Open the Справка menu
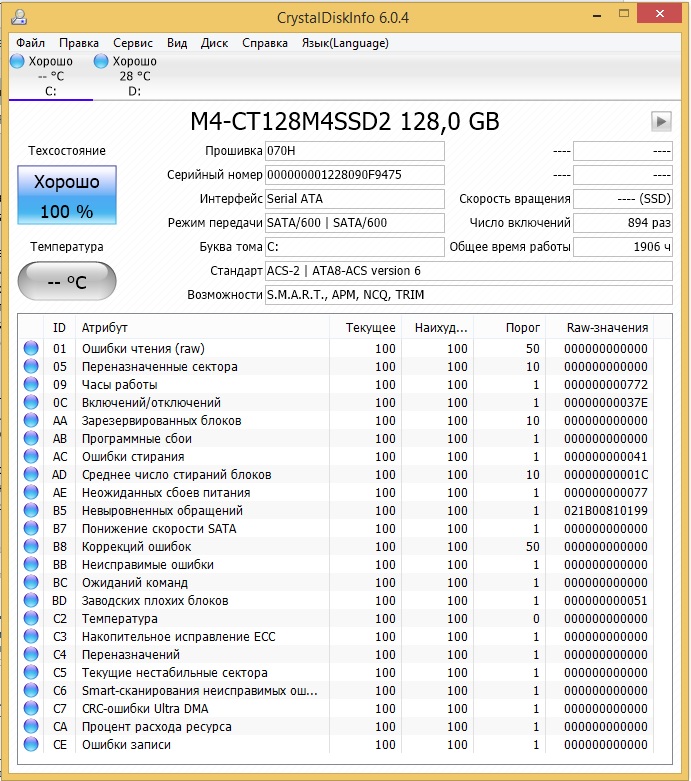 265,43
